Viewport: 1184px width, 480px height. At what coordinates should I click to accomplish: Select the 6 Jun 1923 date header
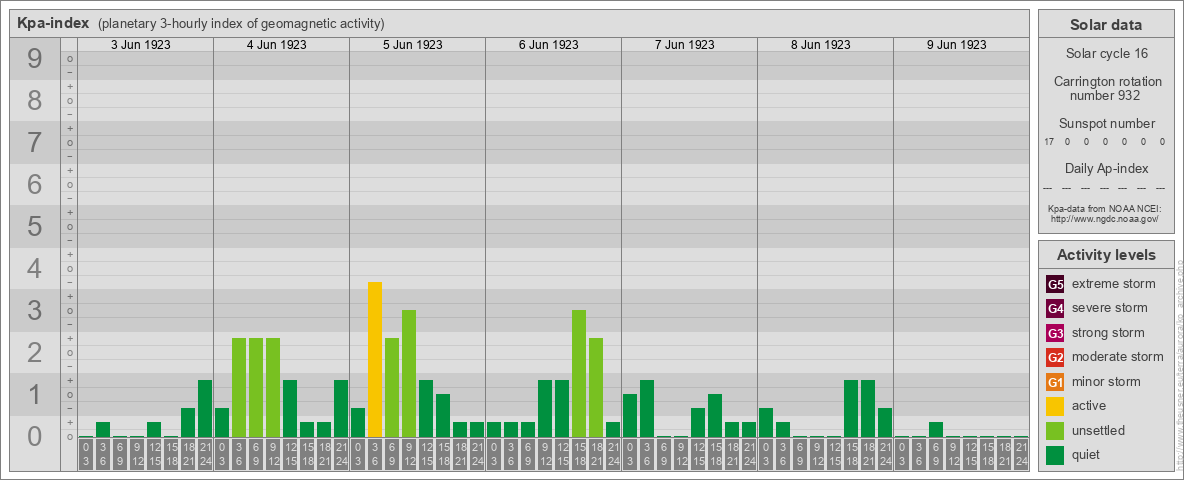coord(548,45)
